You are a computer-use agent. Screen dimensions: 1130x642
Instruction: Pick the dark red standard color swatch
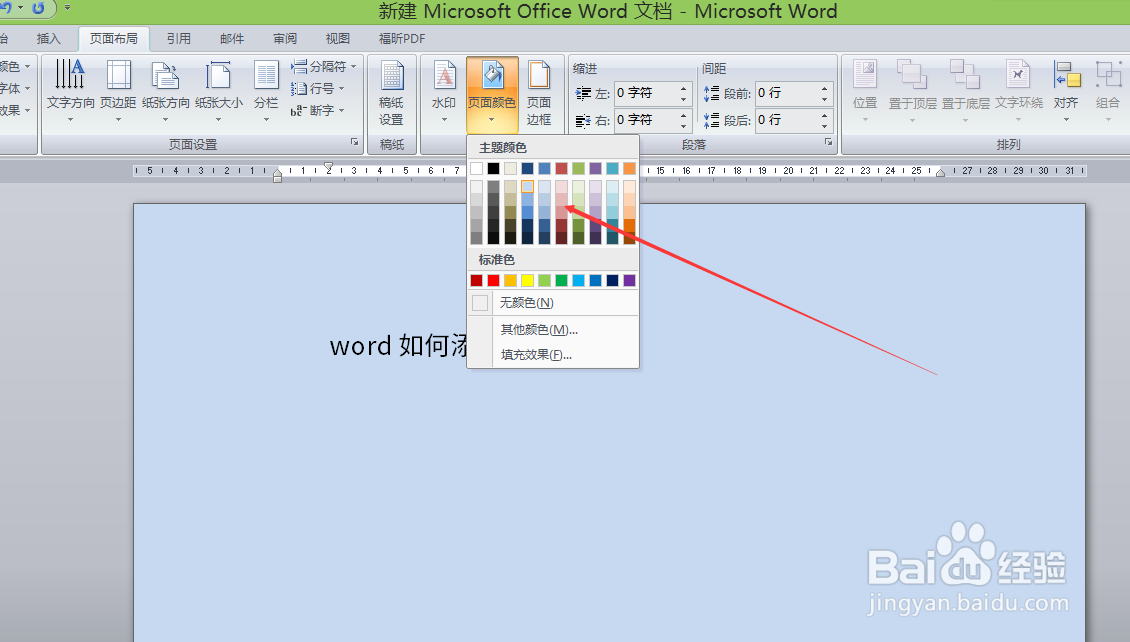476,280
